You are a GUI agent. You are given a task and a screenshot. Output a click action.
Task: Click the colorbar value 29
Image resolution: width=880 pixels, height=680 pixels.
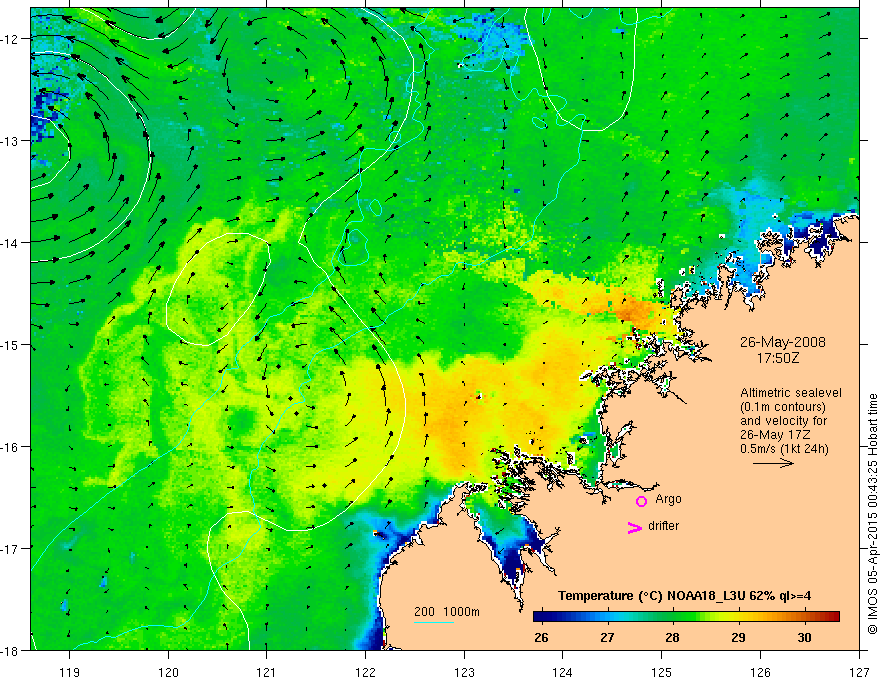(739, 637)
